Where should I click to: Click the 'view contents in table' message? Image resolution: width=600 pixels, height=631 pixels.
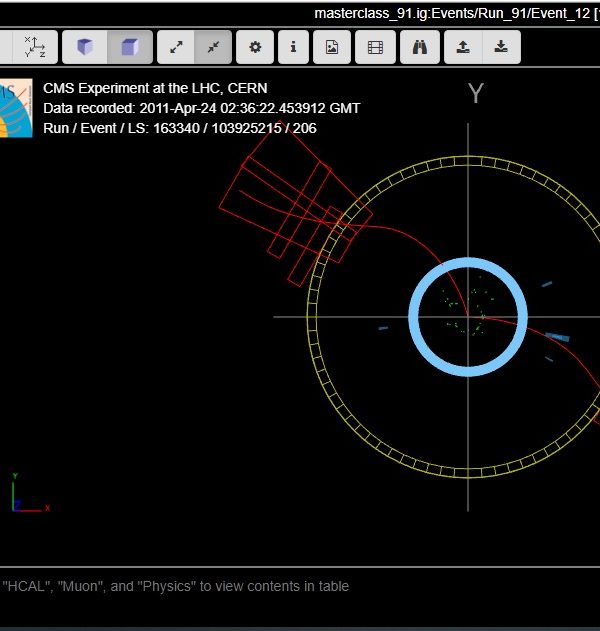click(x=176, y=586)
